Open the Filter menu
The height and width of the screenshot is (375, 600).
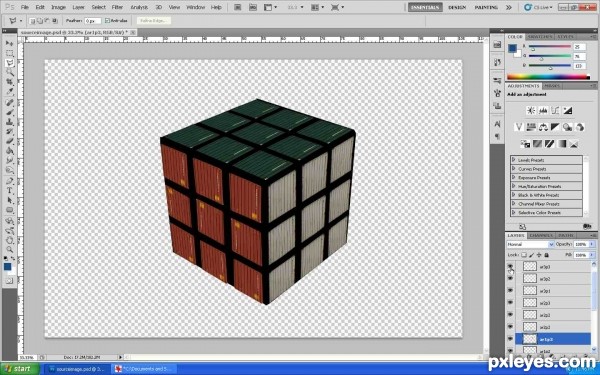point(117,7)
